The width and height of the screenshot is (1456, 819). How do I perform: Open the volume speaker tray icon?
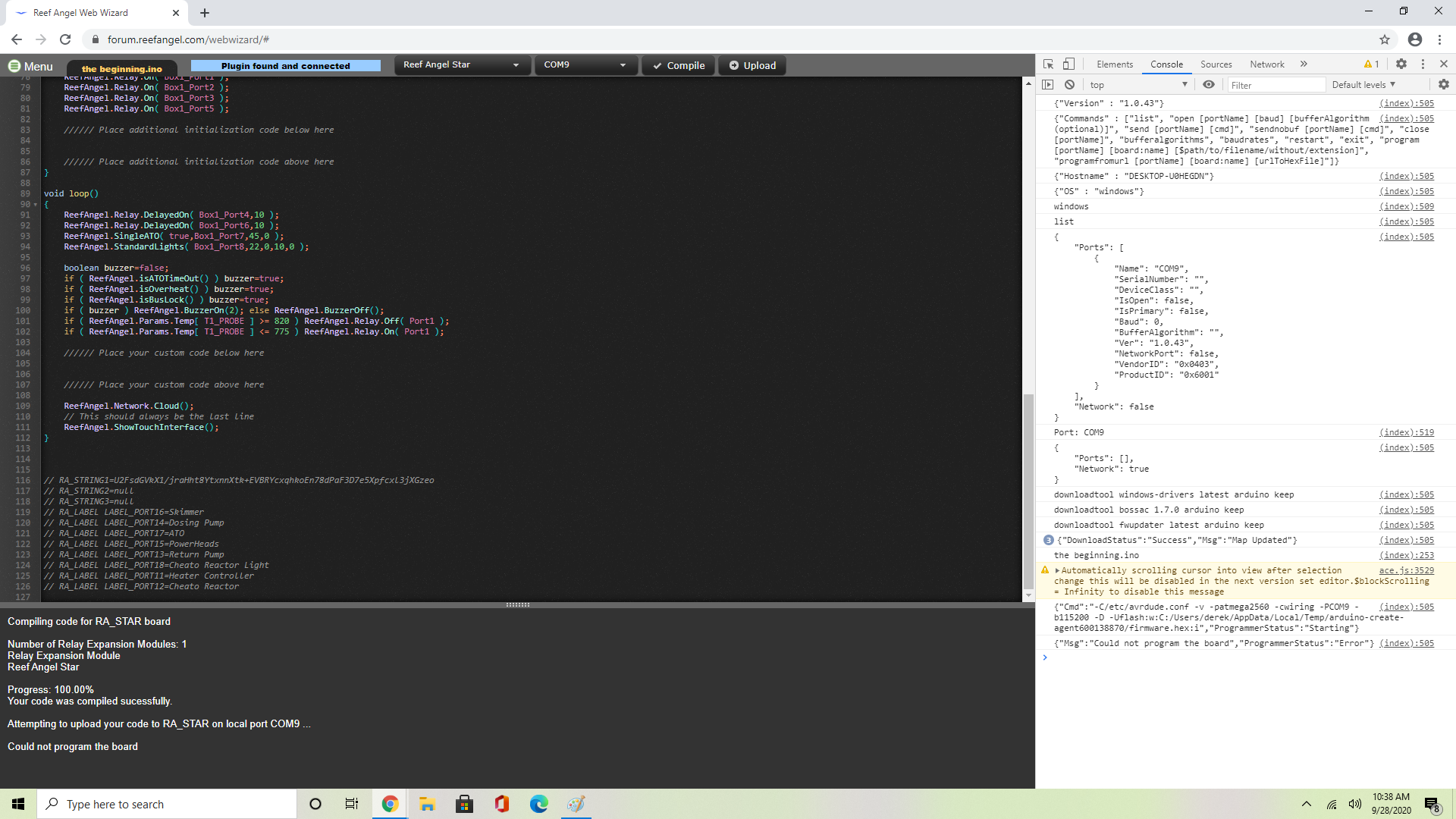pos(1355,805)
